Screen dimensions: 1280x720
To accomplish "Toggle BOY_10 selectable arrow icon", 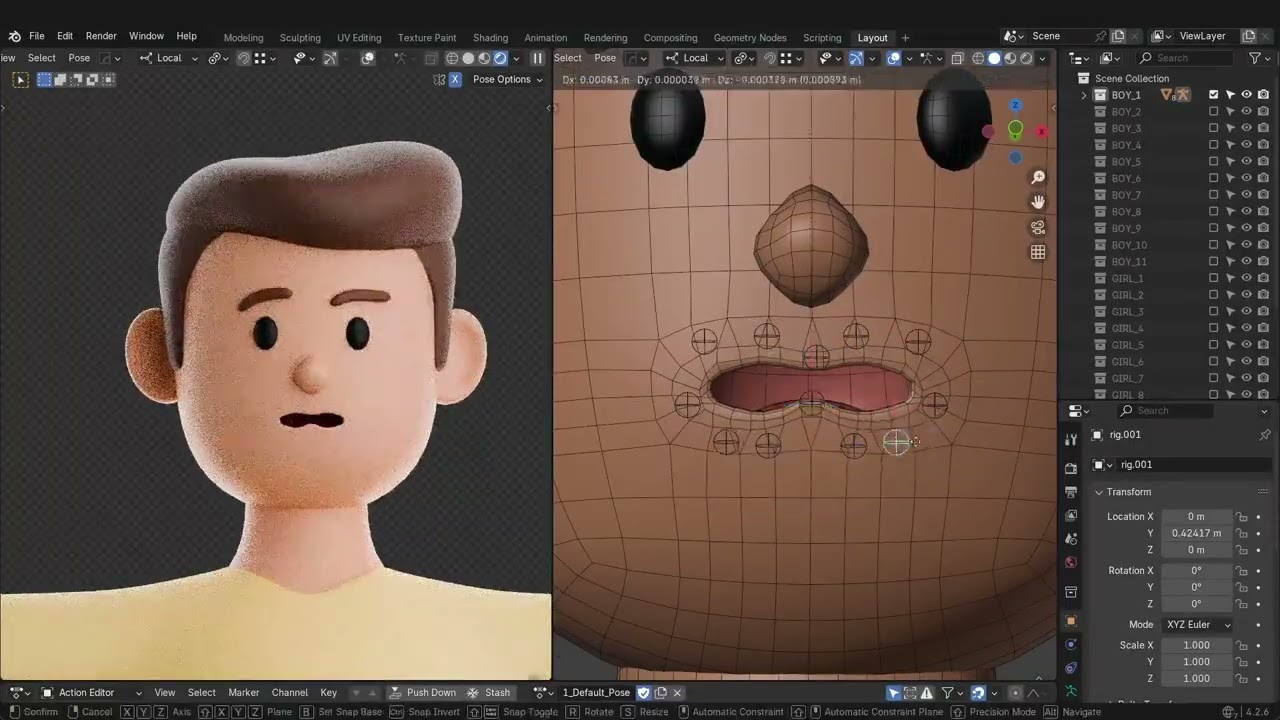I will coord(1230,245).
